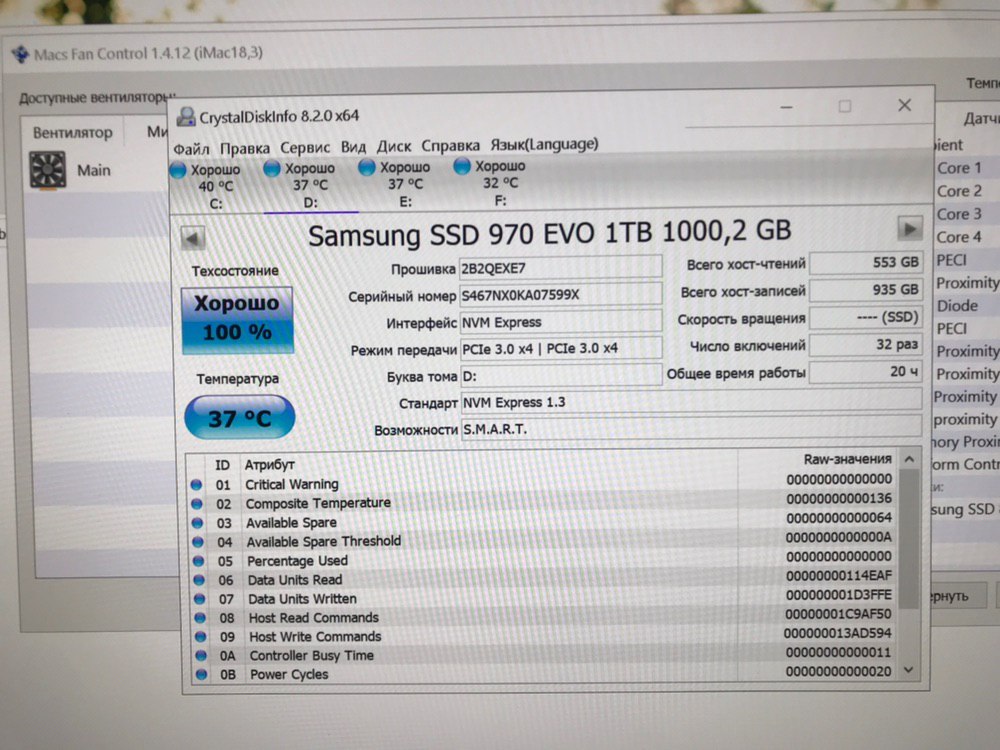
Task: Open the Диск menu
Action: [x=393, y=146]
